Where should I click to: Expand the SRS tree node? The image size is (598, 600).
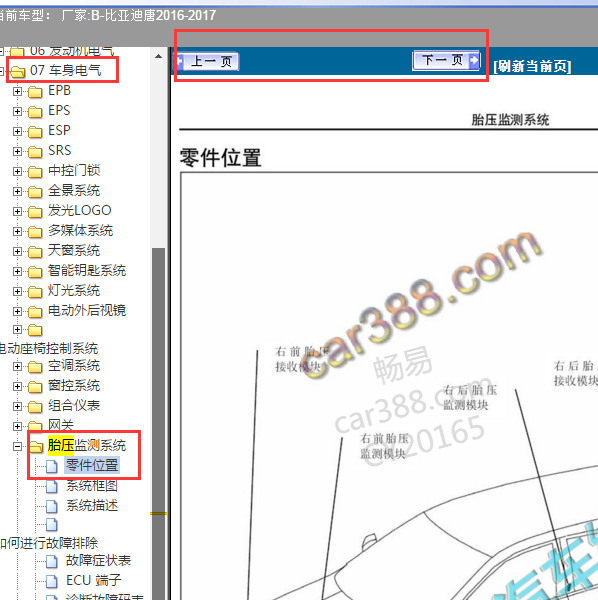(x=17, y=152)
